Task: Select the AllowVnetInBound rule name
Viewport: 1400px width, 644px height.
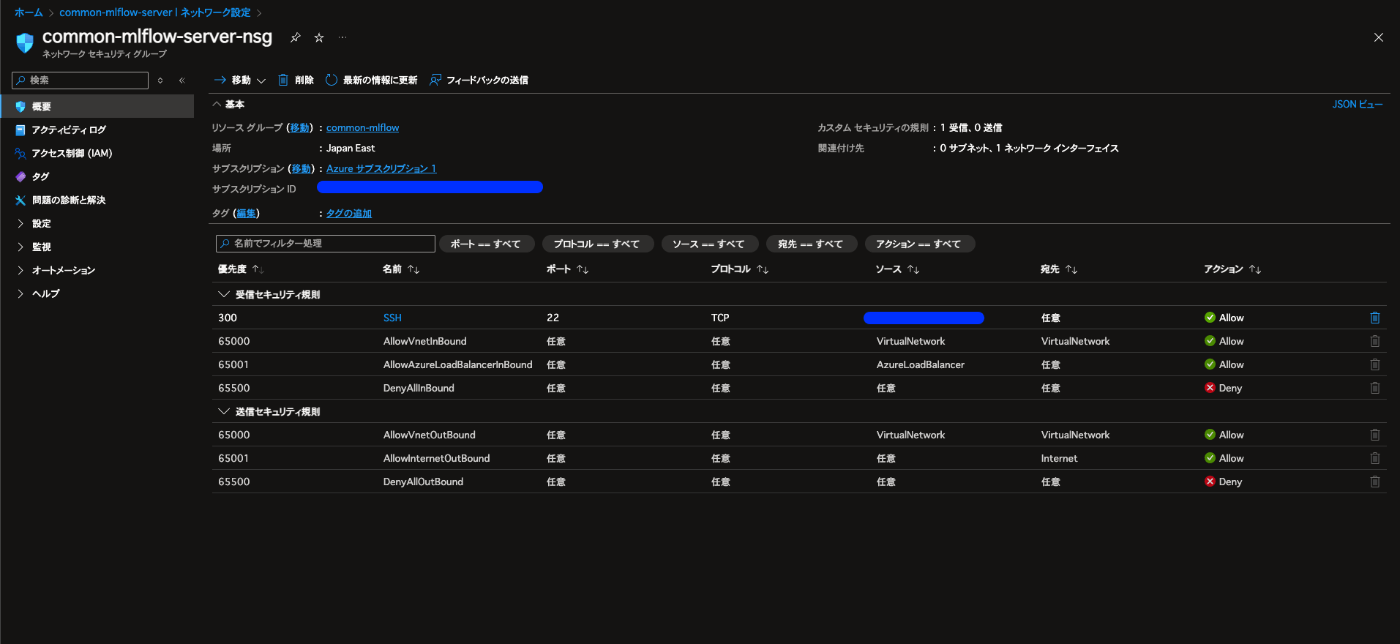Action: pyautogui.click(x=424, y=341)
